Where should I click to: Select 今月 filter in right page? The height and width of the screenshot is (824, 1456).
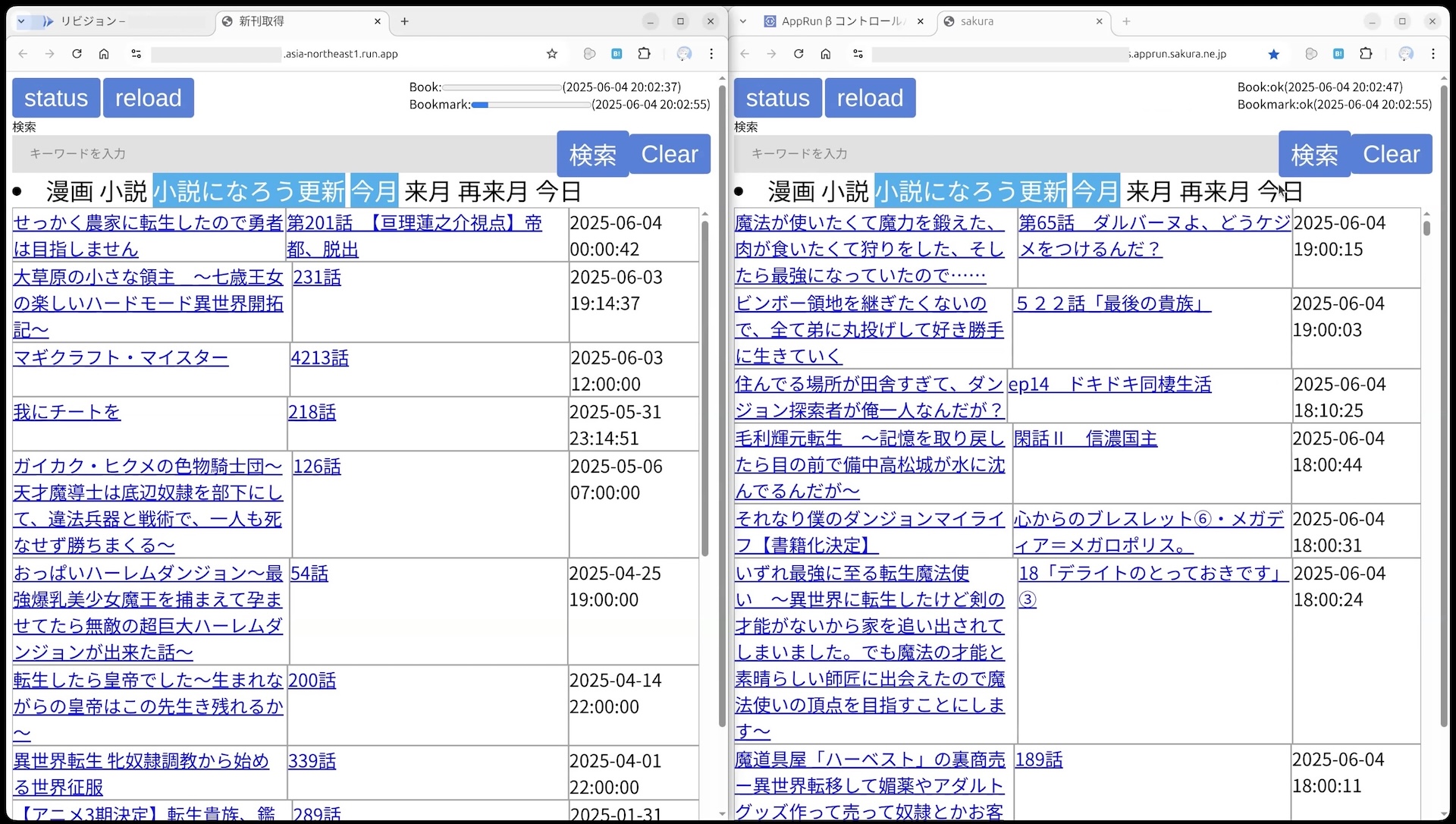pyautogui.click(x=1096, y=191)
